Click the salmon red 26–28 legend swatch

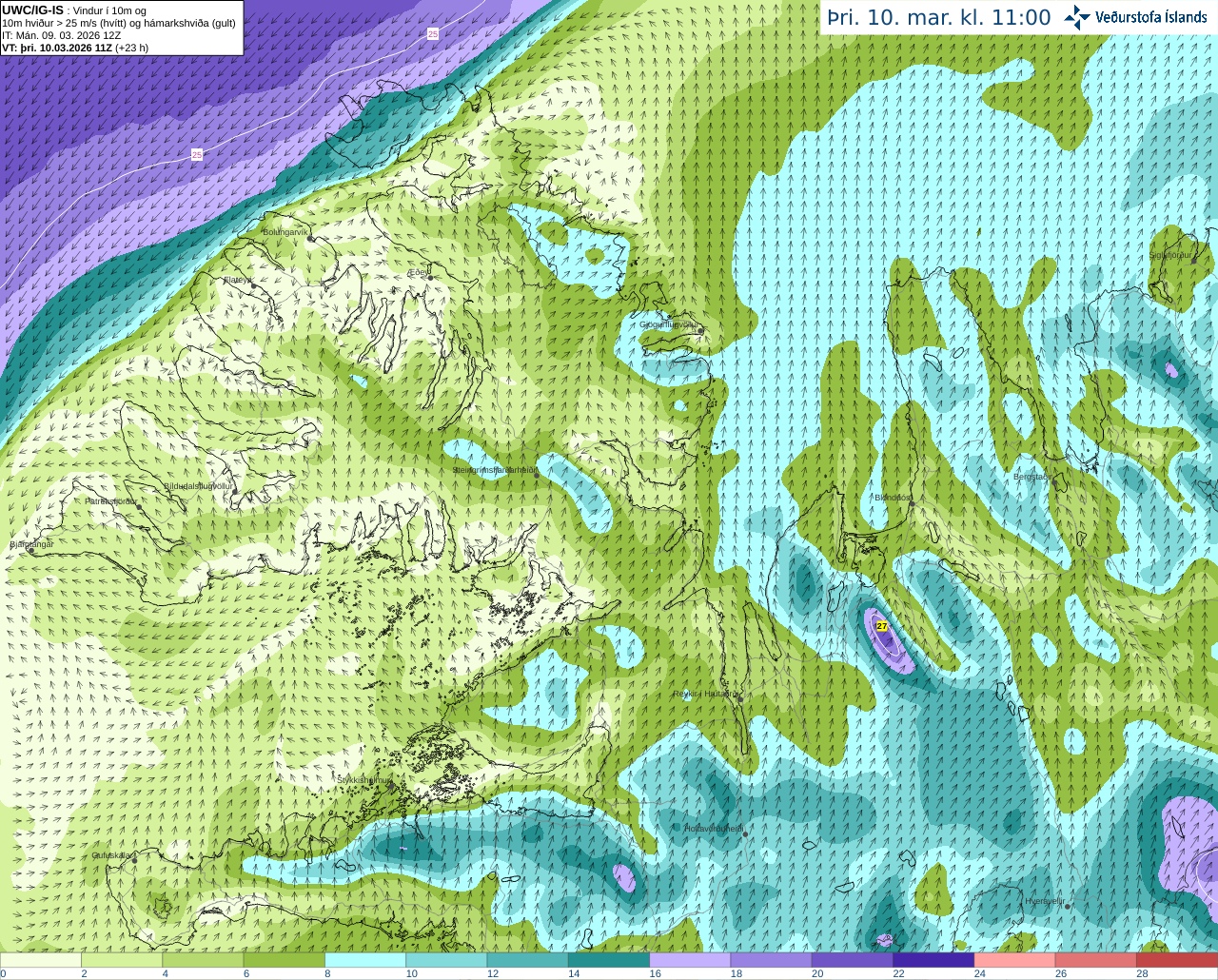pos(1096,960)
